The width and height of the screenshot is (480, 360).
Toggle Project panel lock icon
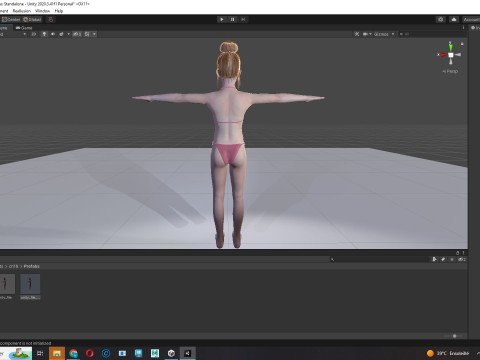click(457, 253)
